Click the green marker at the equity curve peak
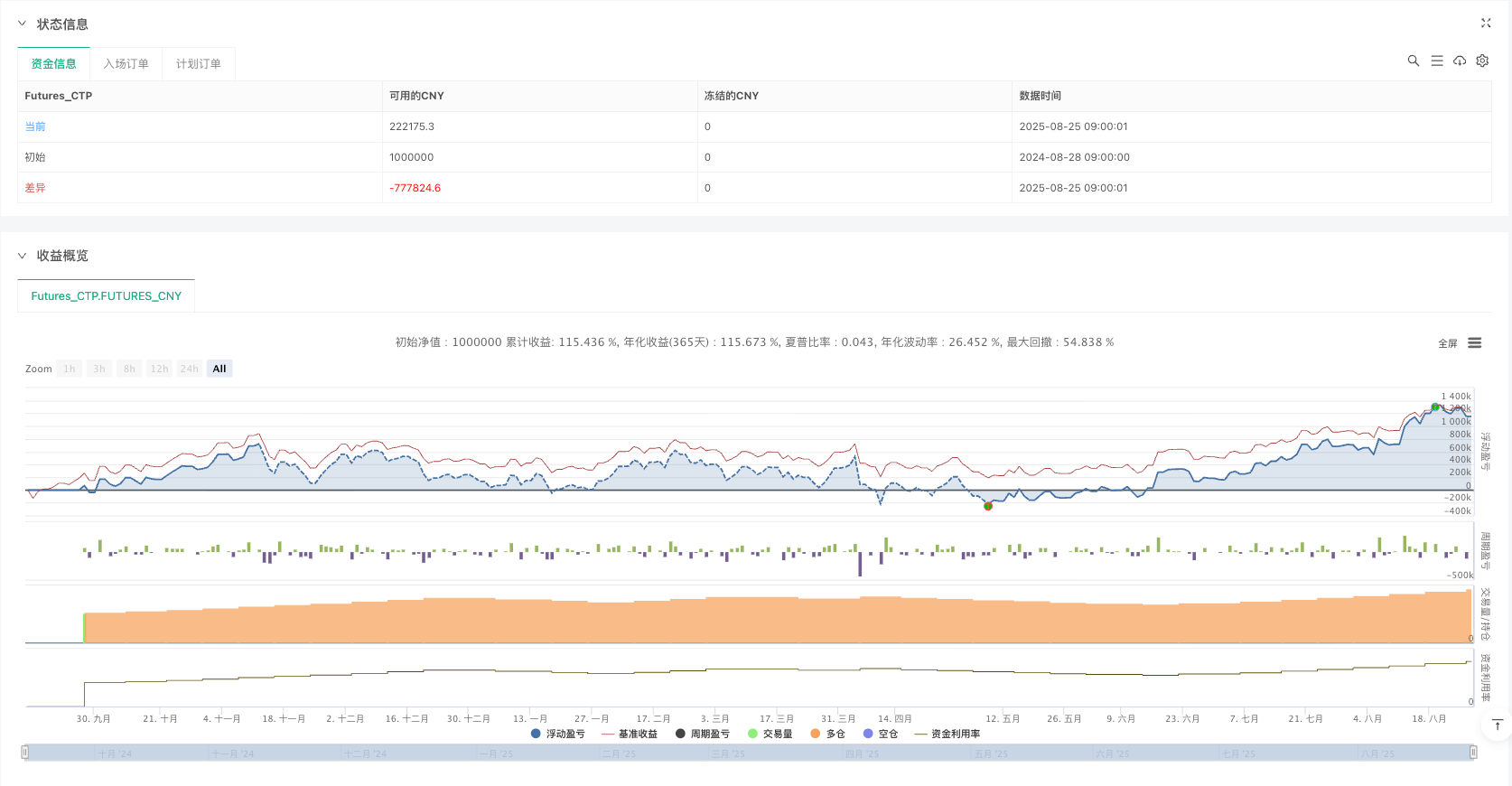 click(x=1435, y=407)
